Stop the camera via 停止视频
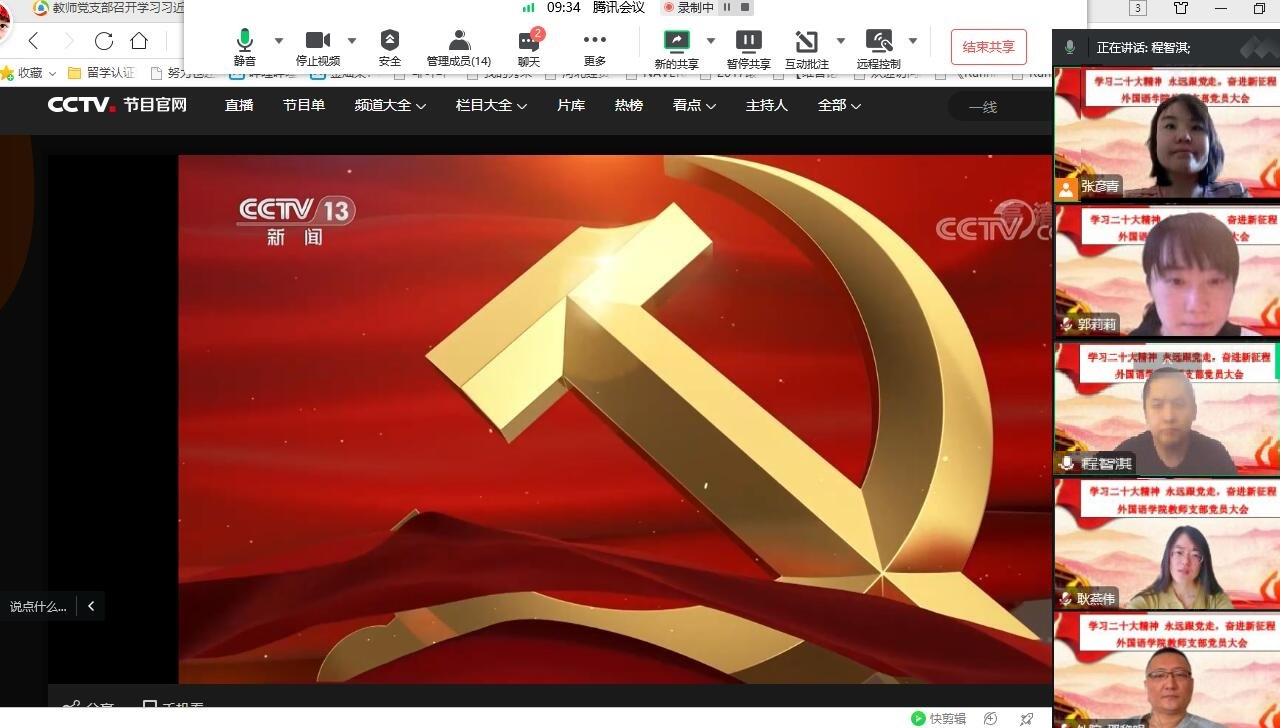Image resolution: width=1280 pixels, height=728 pixels. click(318, 42)
